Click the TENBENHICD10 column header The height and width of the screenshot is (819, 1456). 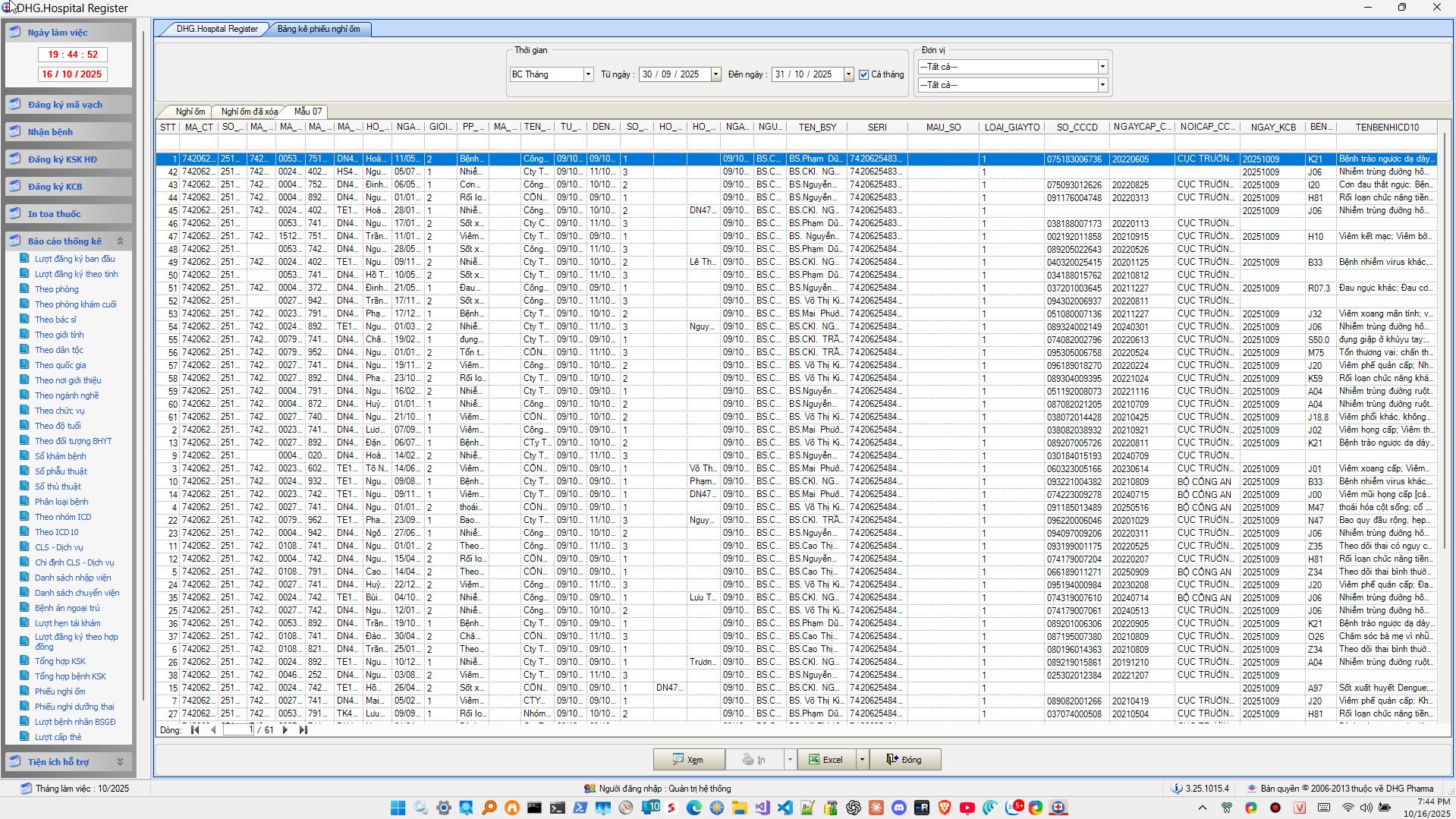(1387, 128)
